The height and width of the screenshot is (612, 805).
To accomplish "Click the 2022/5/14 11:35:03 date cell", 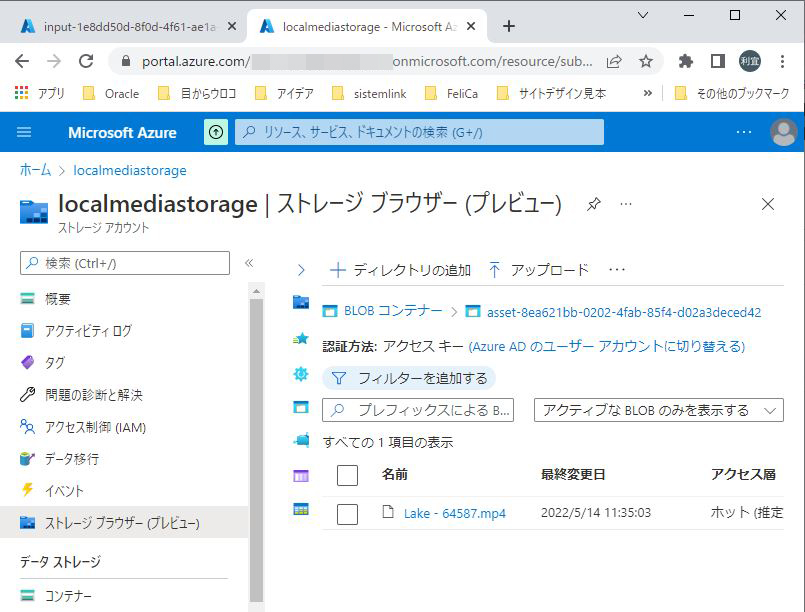I will [x=596, y=513].
